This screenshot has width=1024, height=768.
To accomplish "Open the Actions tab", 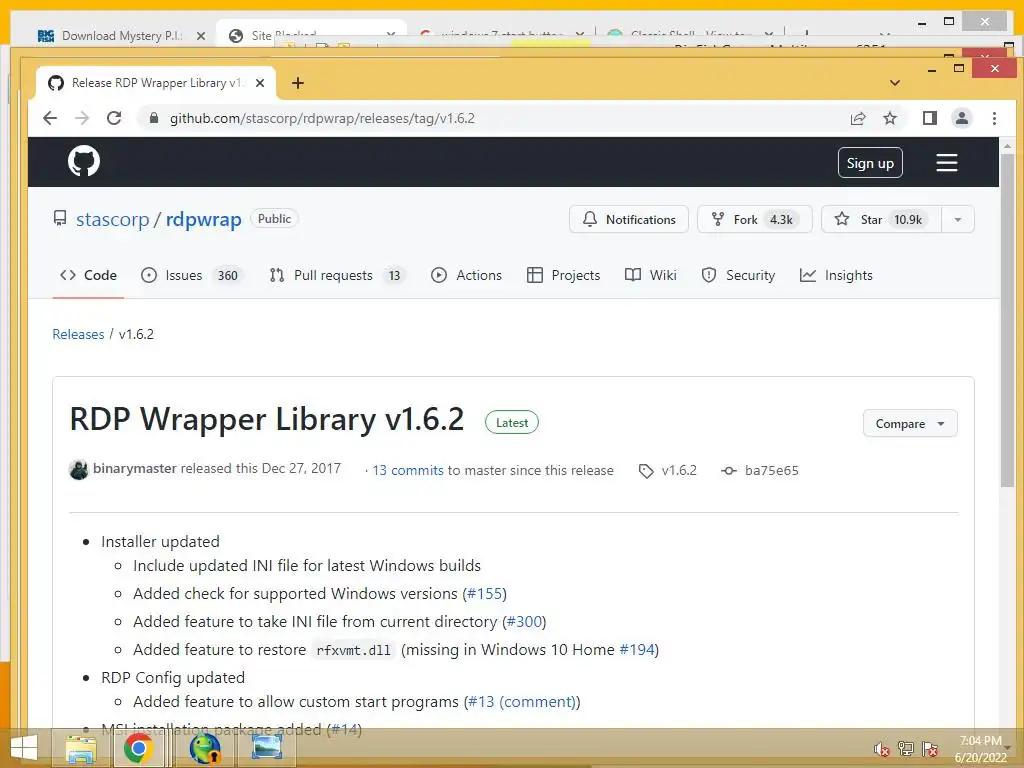I will [466, 276].
